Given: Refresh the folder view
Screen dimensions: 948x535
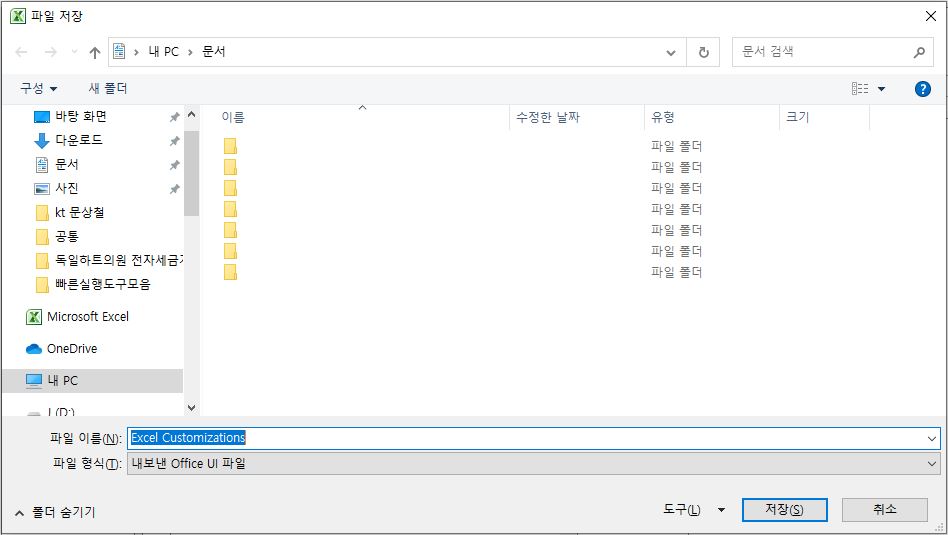Looking at the screenshot, I should click(704, 53).
